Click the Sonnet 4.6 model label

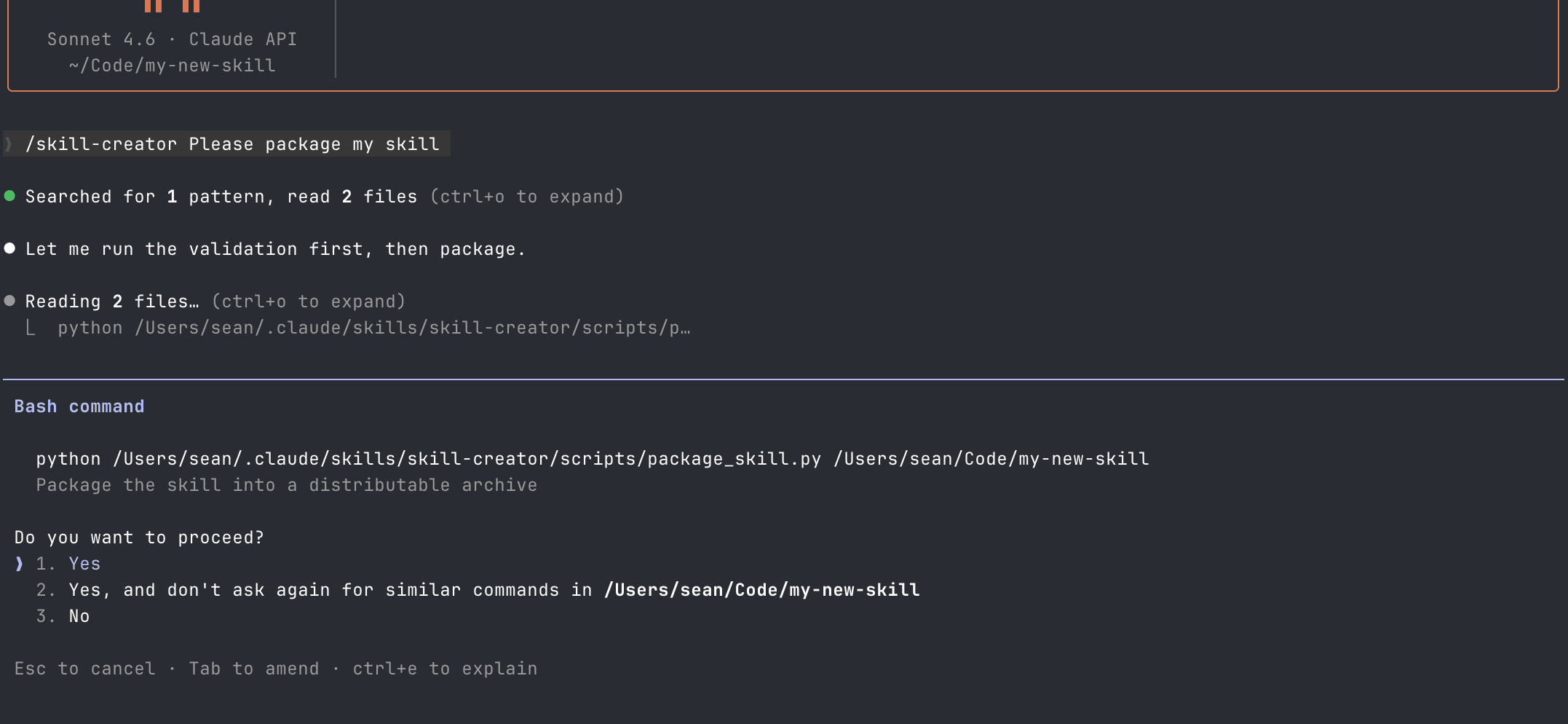coord(101,39)
